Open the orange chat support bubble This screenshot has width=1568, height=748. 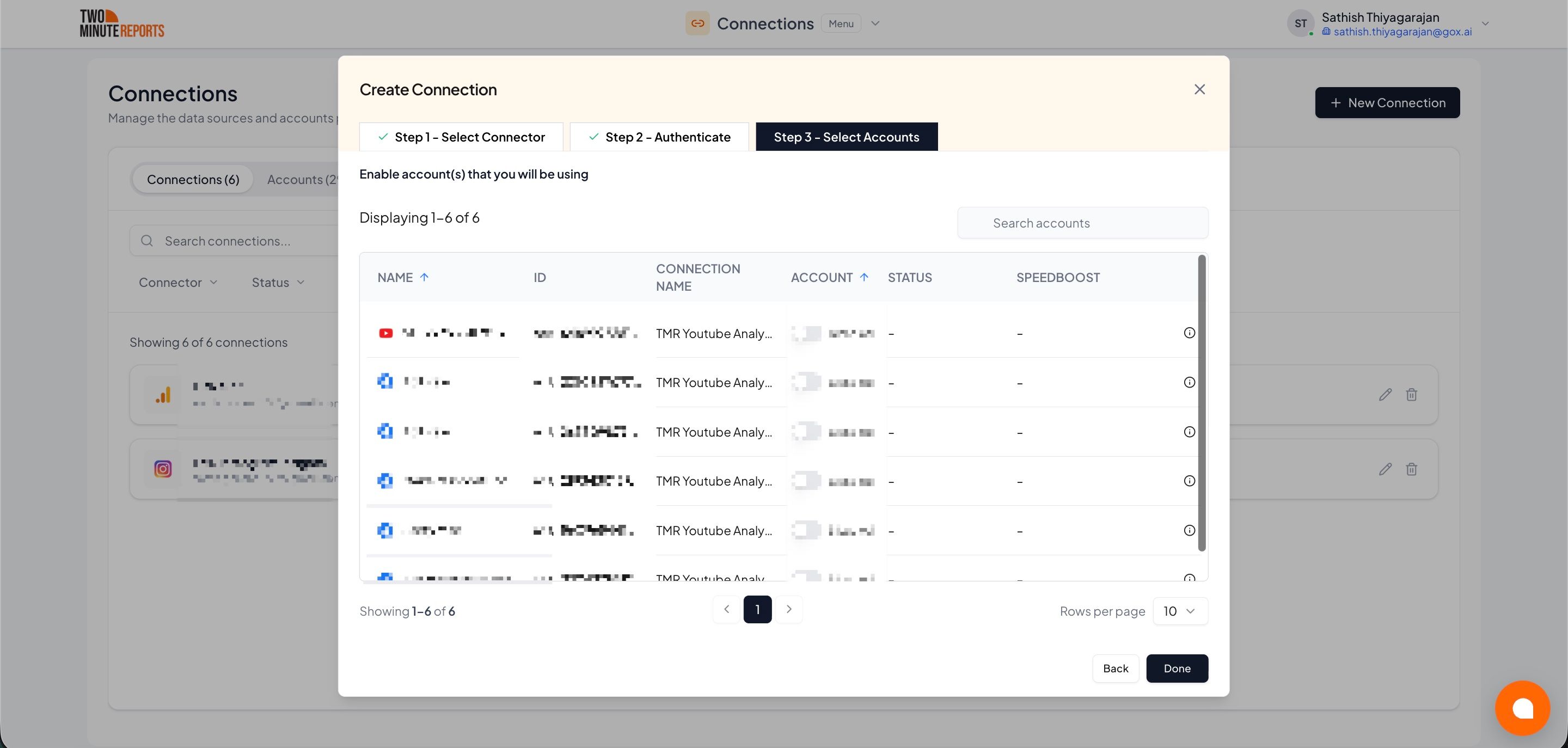1522,708
